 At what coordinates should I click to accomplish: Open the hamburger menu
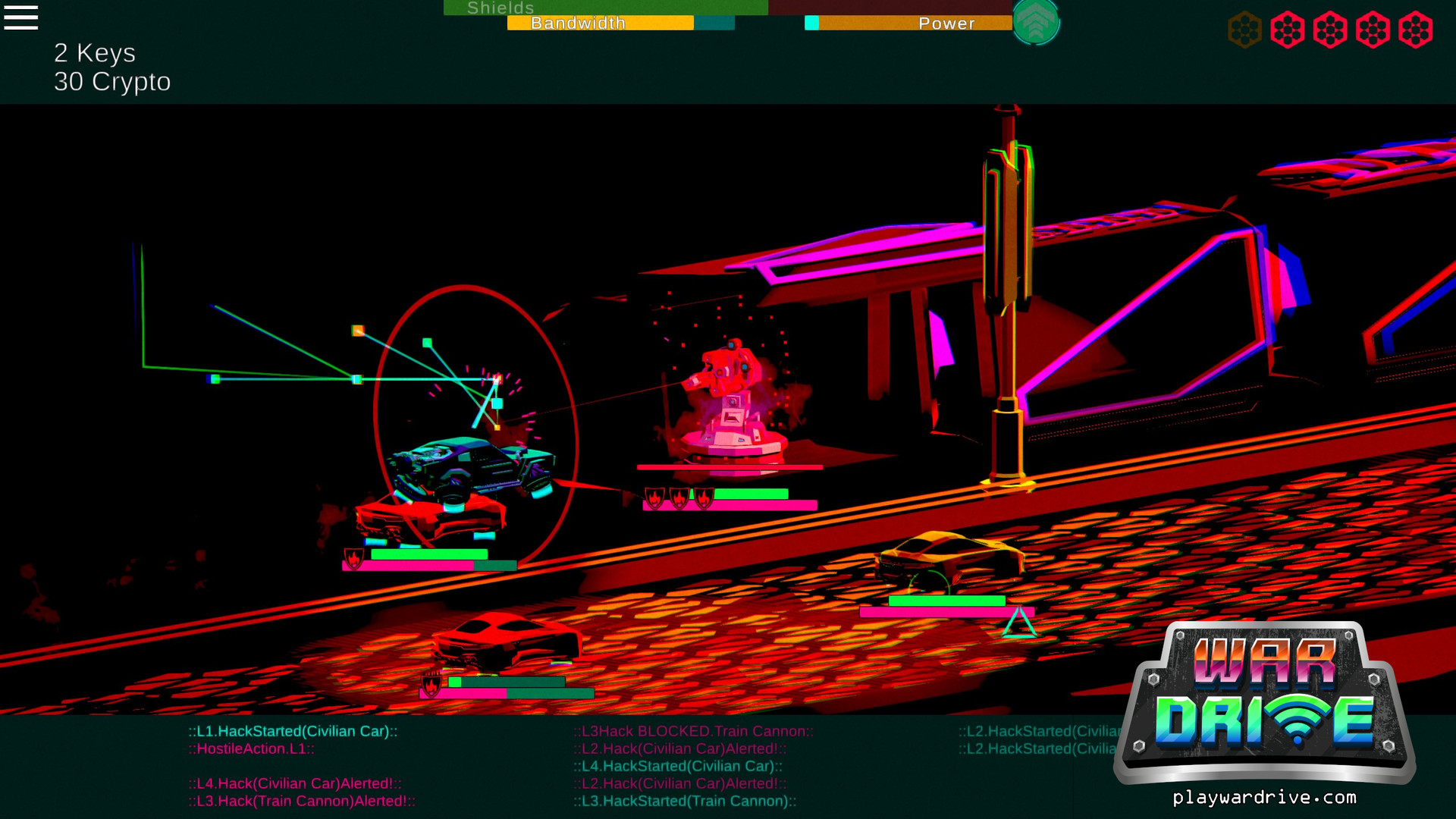(21, 18)
